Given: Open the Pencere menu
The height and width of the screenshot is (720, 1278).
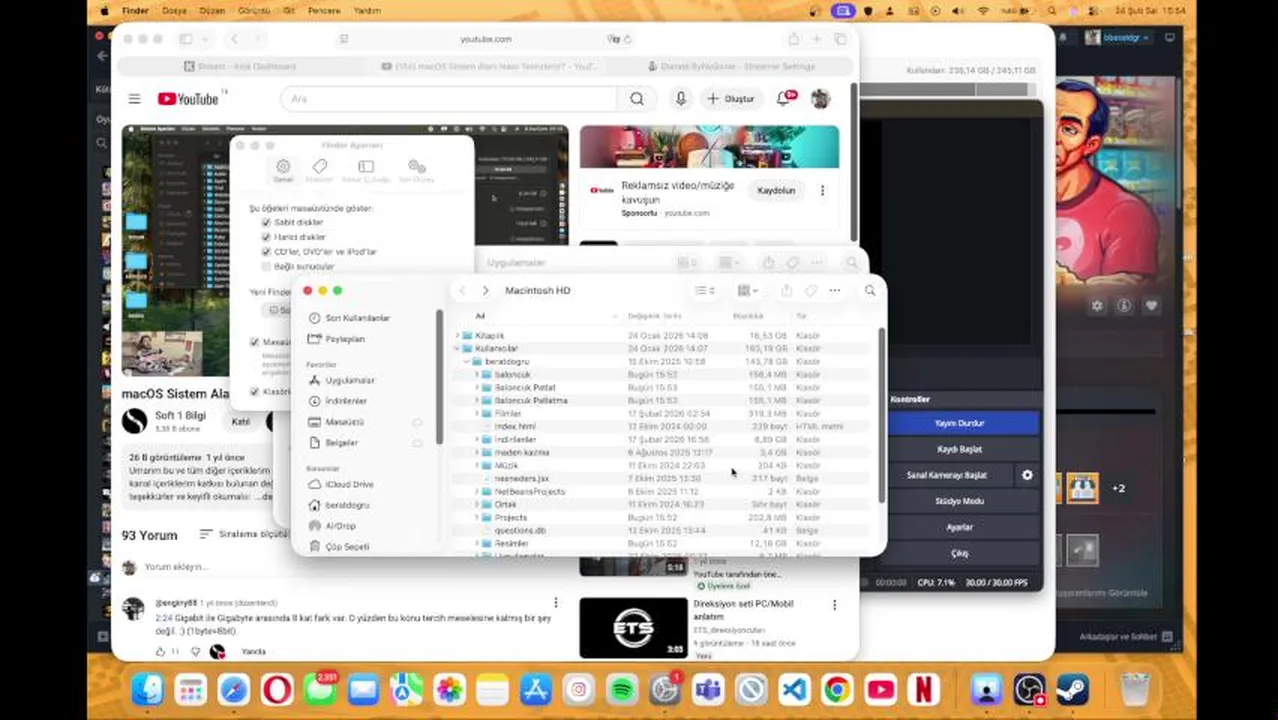Looking at the screenshot, I should pyautogui.click(x=324, y=10).
